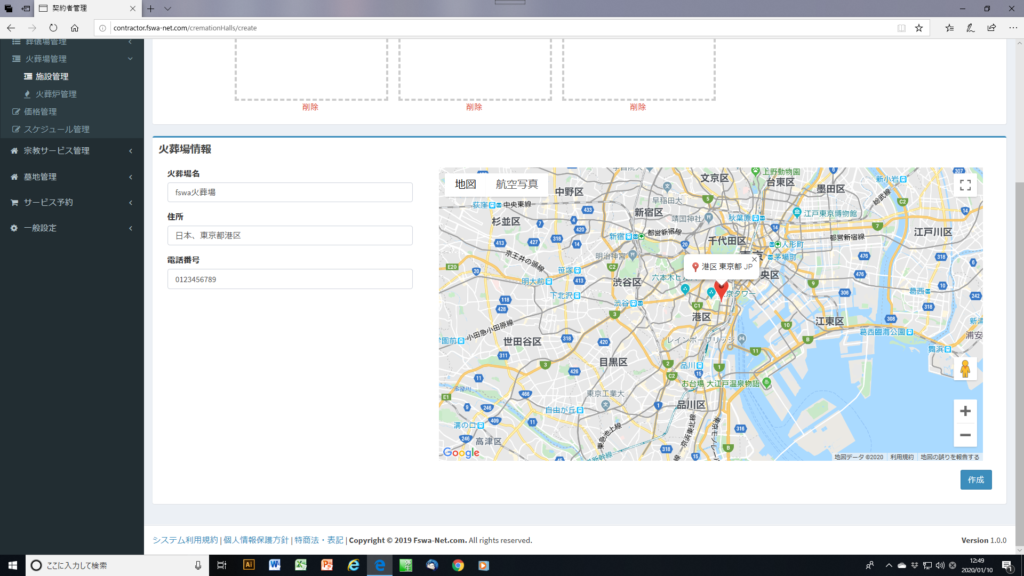Open the Windows Start menu
Image resolution: width=1024 pixels, height=576 pixels.
point(12,566)
